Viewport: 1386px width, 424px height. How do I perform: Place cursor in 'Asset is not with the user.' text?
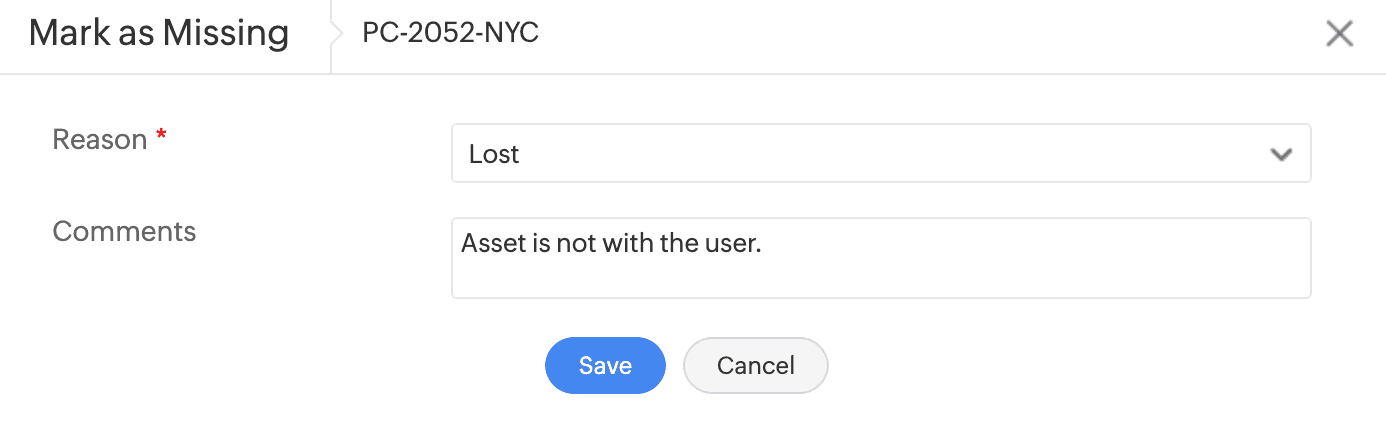tap(610, 243)
